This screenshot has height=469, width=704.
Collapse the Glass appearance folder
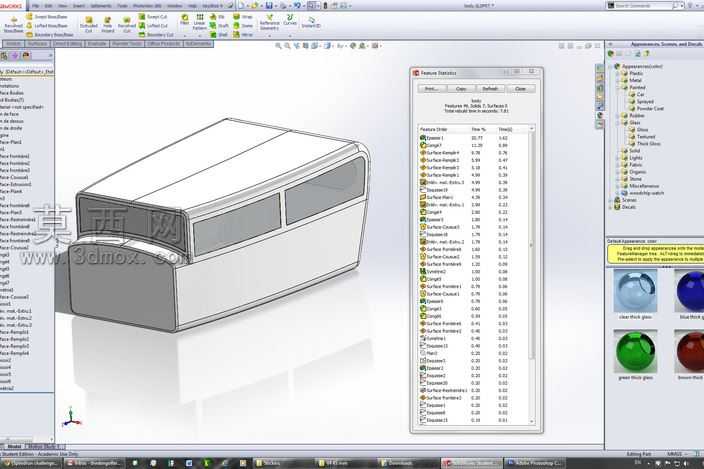tap(618, 123)
